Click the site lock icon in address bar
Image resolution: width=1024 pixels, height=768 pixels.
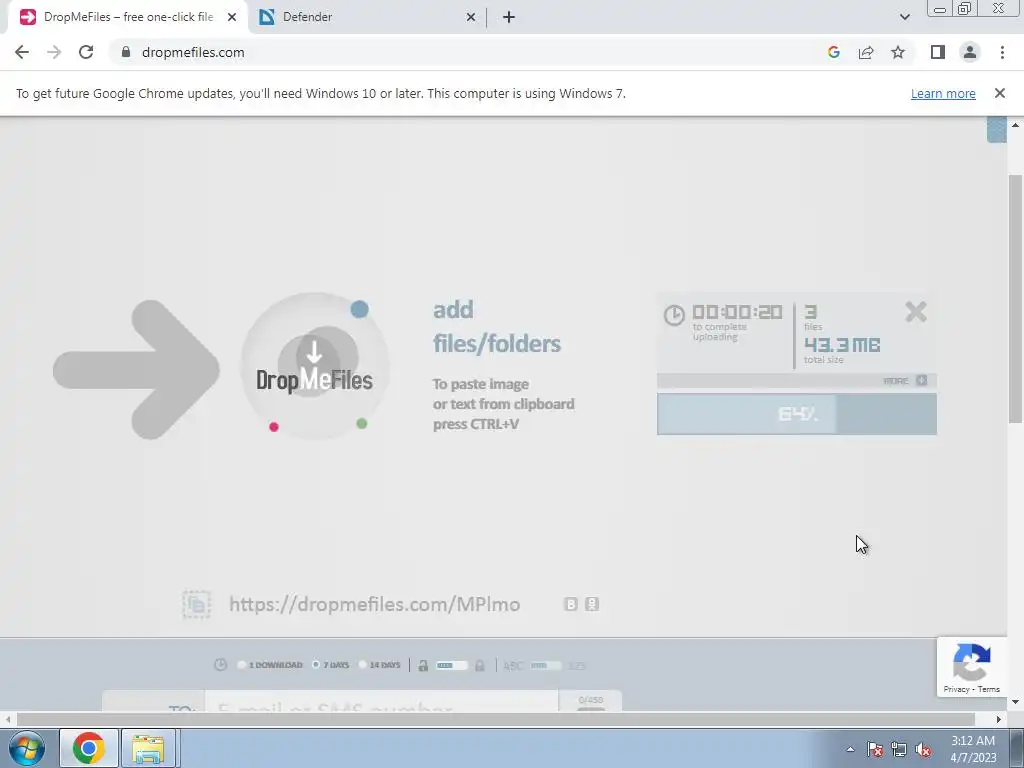pyautogui.click(x=126, y=52)
